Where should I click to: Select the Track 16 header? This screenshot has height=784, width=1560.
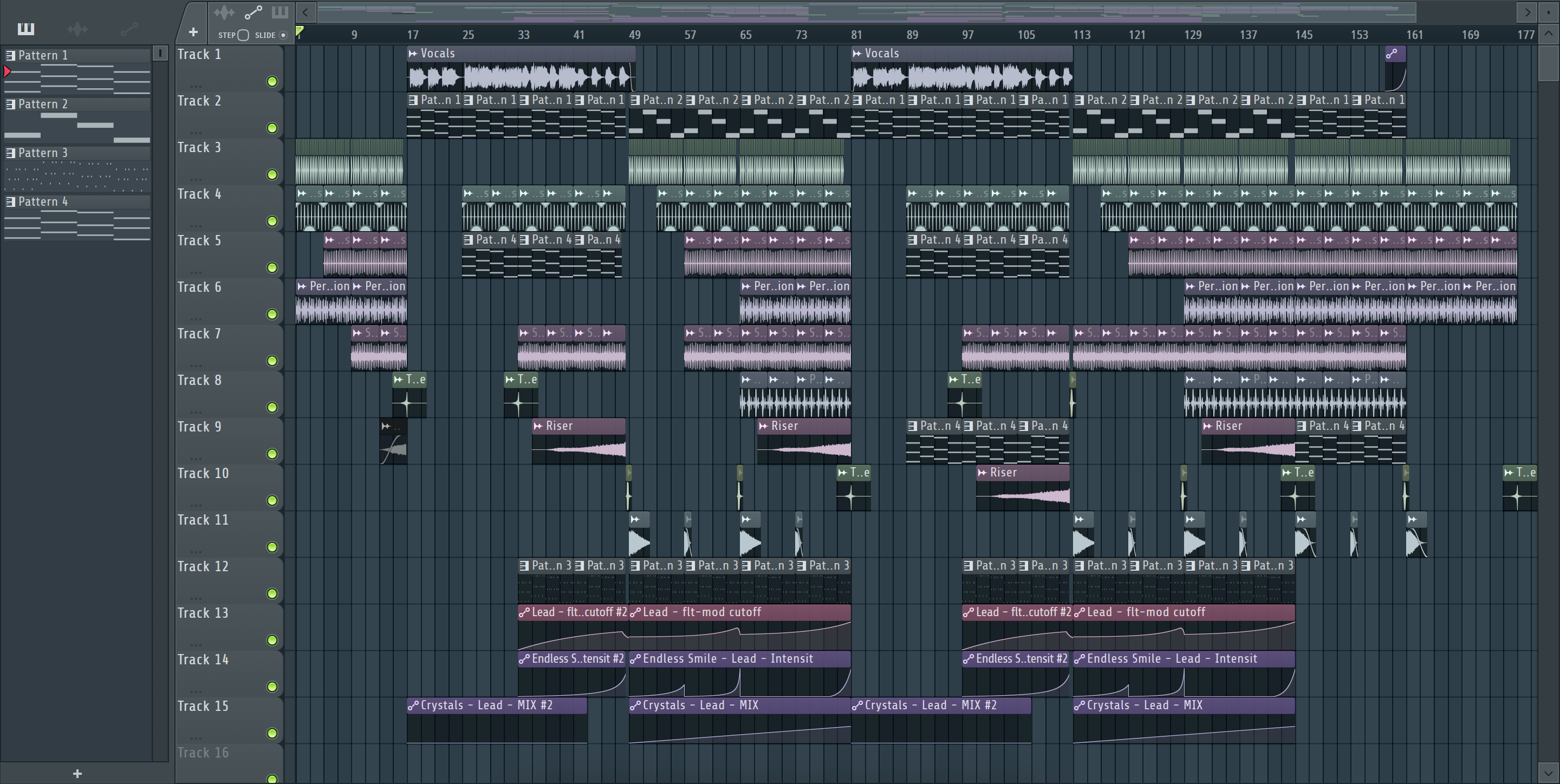click(229, 764)
